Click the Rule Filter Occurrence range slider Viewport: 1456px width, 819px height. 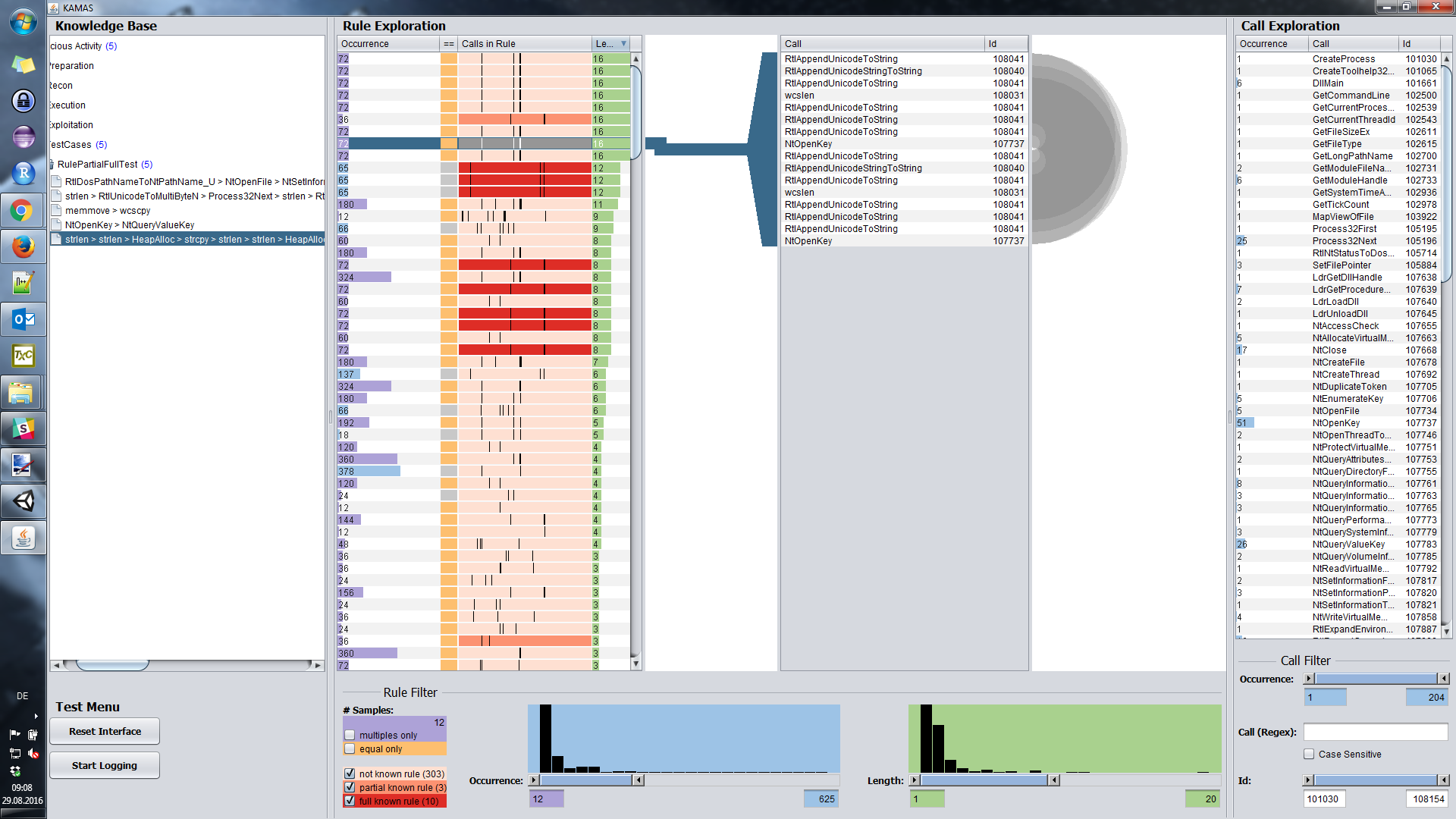[x=586, y=780]
